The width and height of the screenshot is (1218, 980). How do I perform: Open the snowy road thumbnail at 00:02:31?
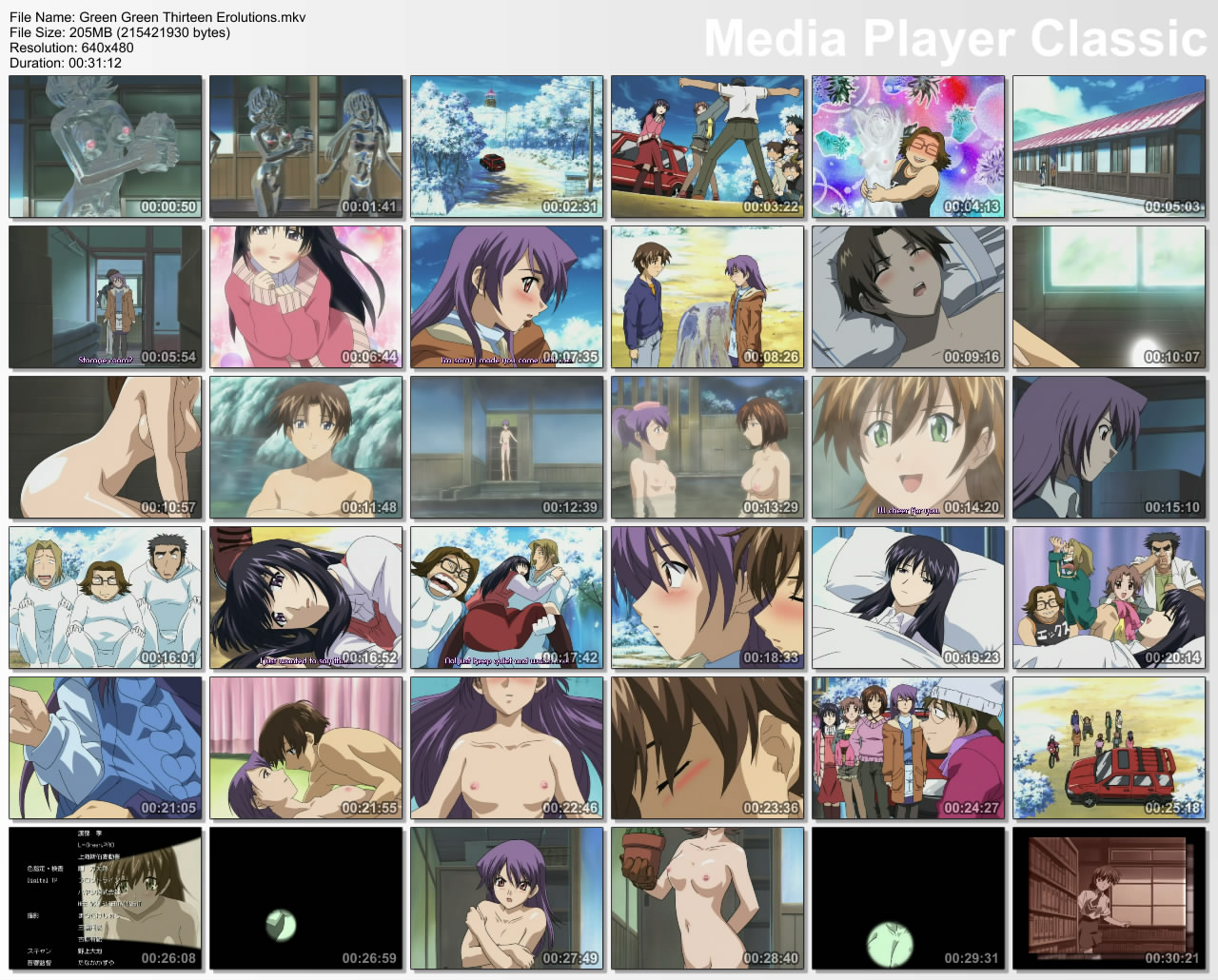coord(507,147)
